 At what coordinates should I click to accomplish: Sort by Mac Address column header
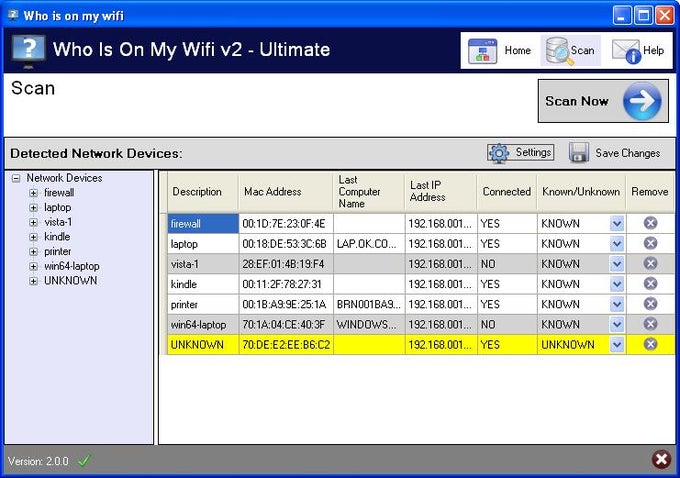tap(272, 192)
